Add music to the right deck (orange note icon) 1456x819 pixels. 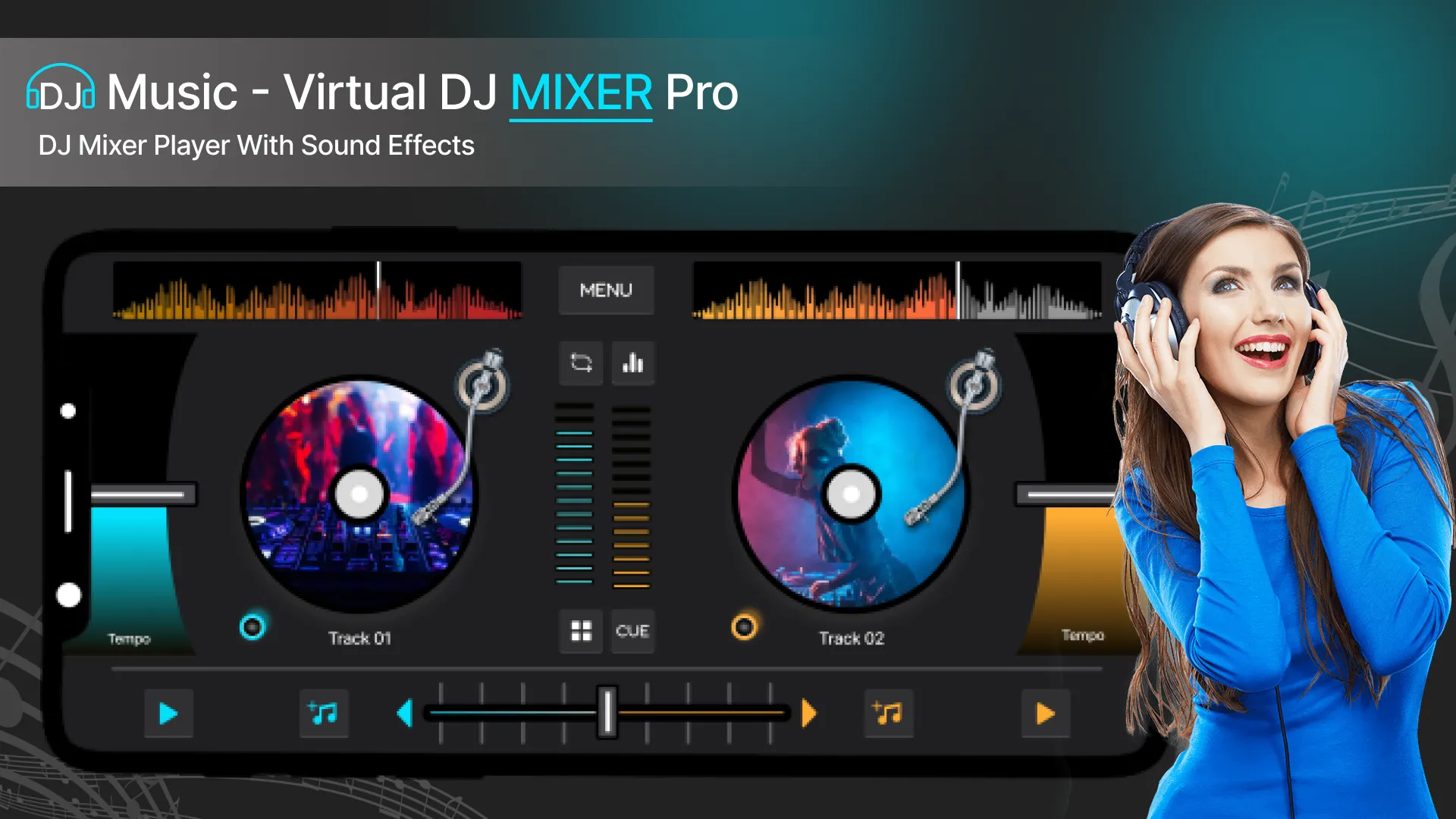click(889, 714)
